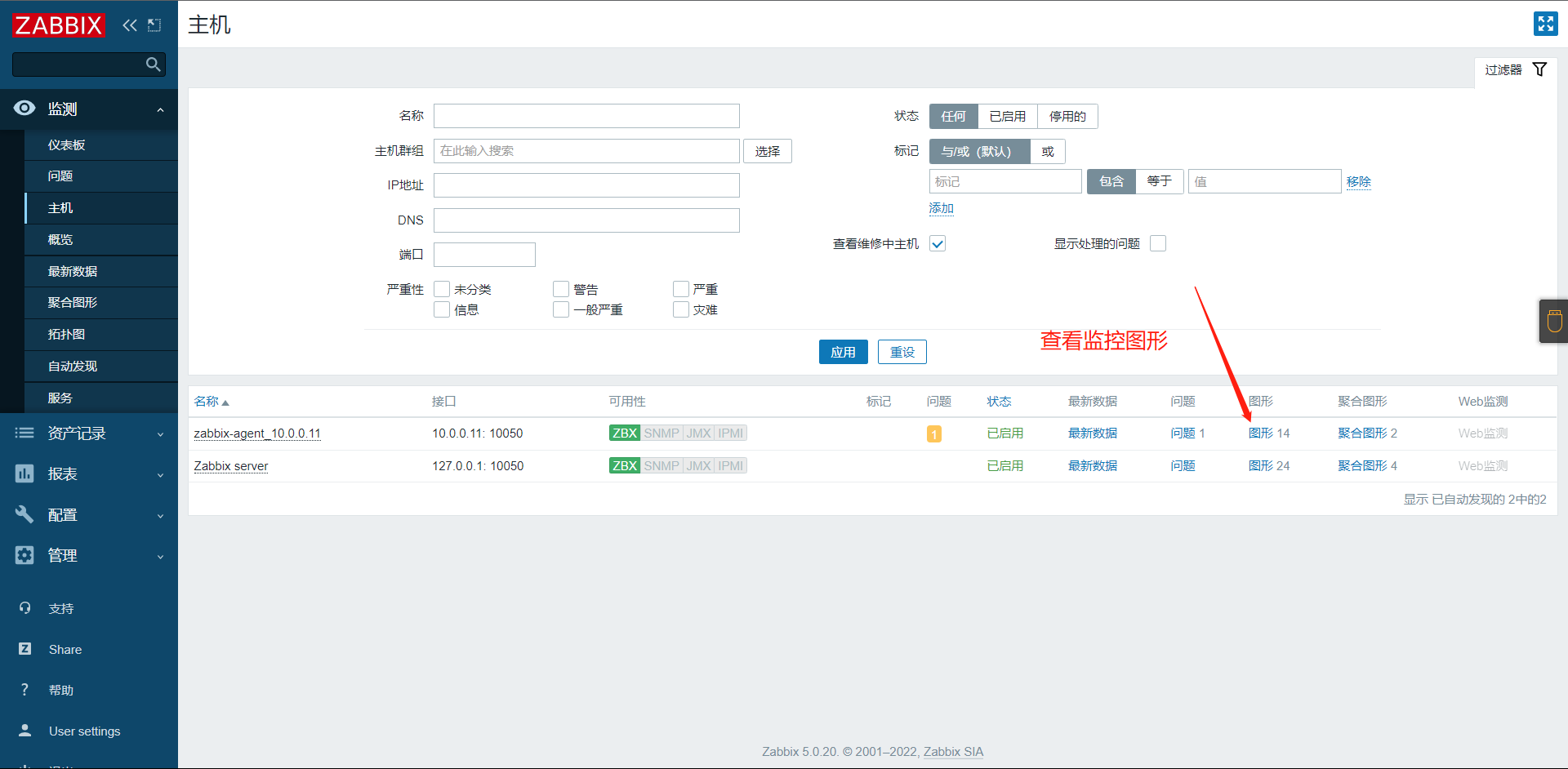The height and width of the screenshot is (769, 1568).
Task: Click the 过滤器 funnel icon
Action: pos(1539,69)
